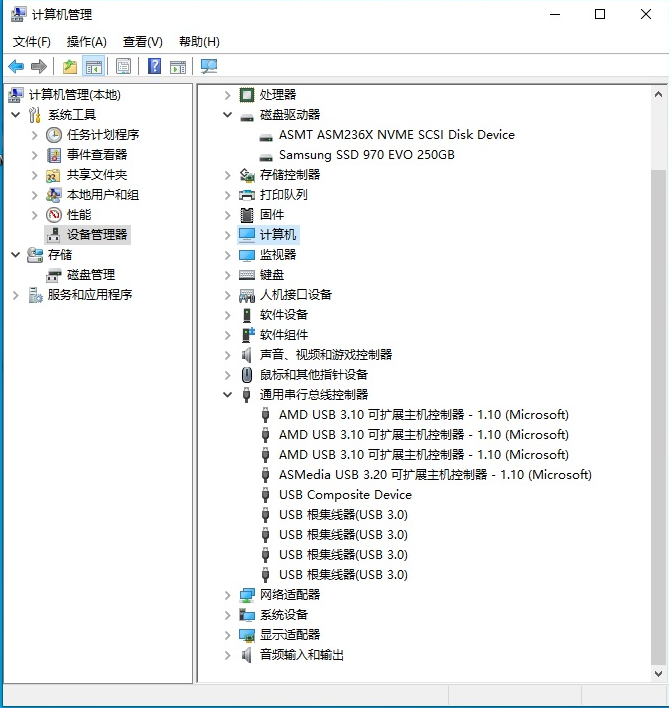Expand the 监视器 category arrow
The width and height of the screenshot is (669, 708).
[x=228, y=255]
